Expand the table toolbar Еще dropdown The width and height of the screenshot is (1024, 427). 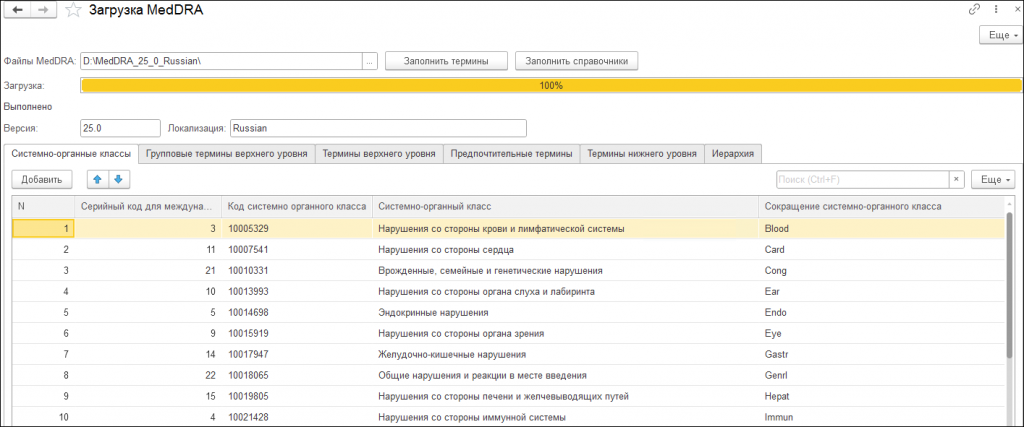tap(992, 180)
